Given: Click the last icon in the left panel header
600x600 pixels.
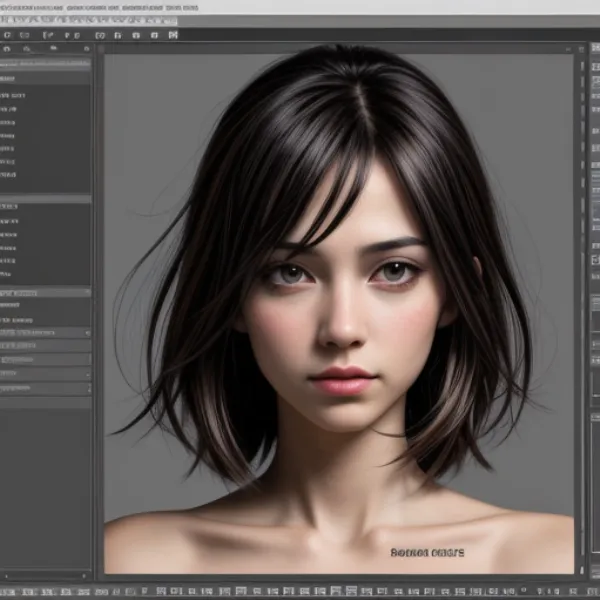Looking at the screenshot, I should pyautogui.click(x=86, y=49).
